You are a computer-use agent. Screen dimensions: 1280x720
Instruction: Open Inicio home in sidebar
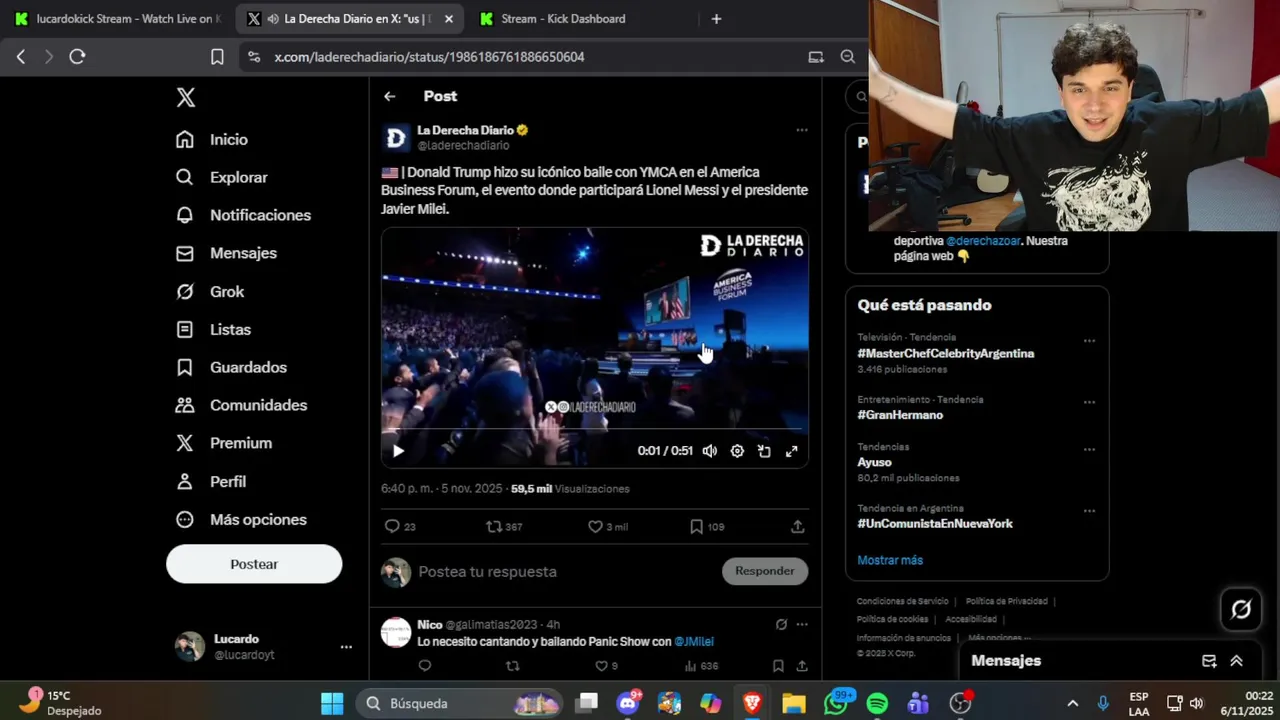(x=212, y=139)
